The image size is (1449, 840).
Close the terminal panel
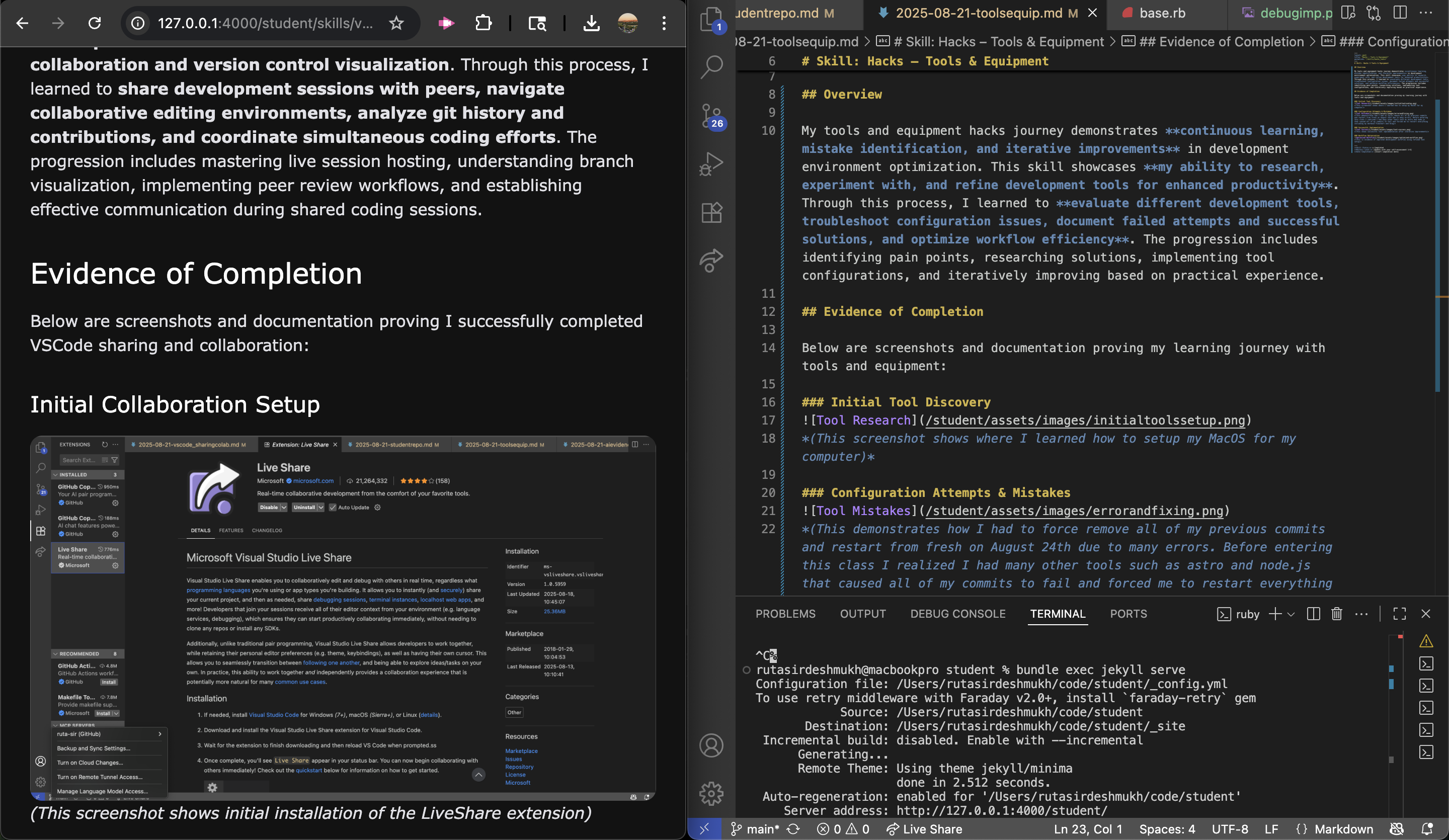(1426, 614)
